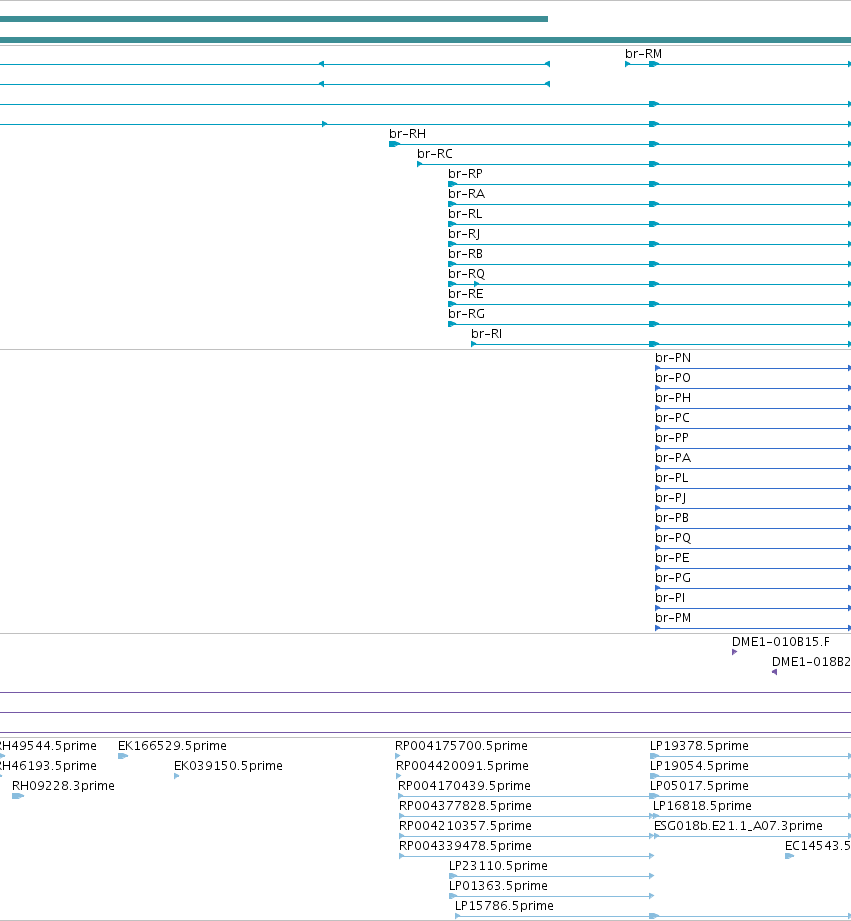Click the EK166529.5prime feature arrow glyph
The image size is (851, 921).
coord(123,756)
